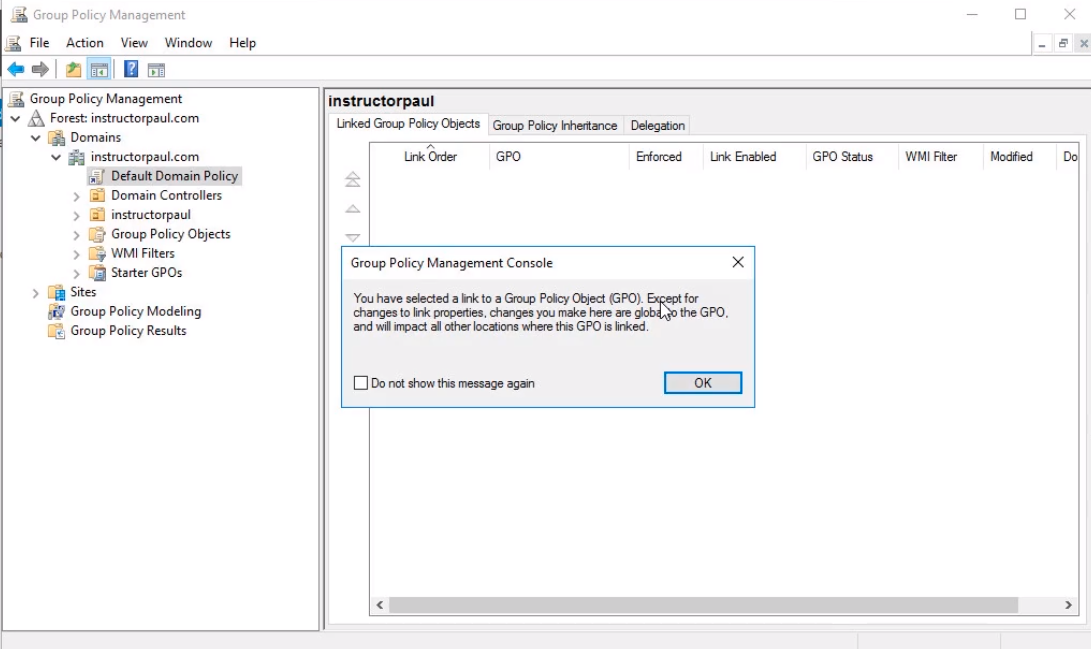Toggle the Show/Hide Console Tree toolbar icon
This screenshot has height=649, width=1091.
[99, 70]
